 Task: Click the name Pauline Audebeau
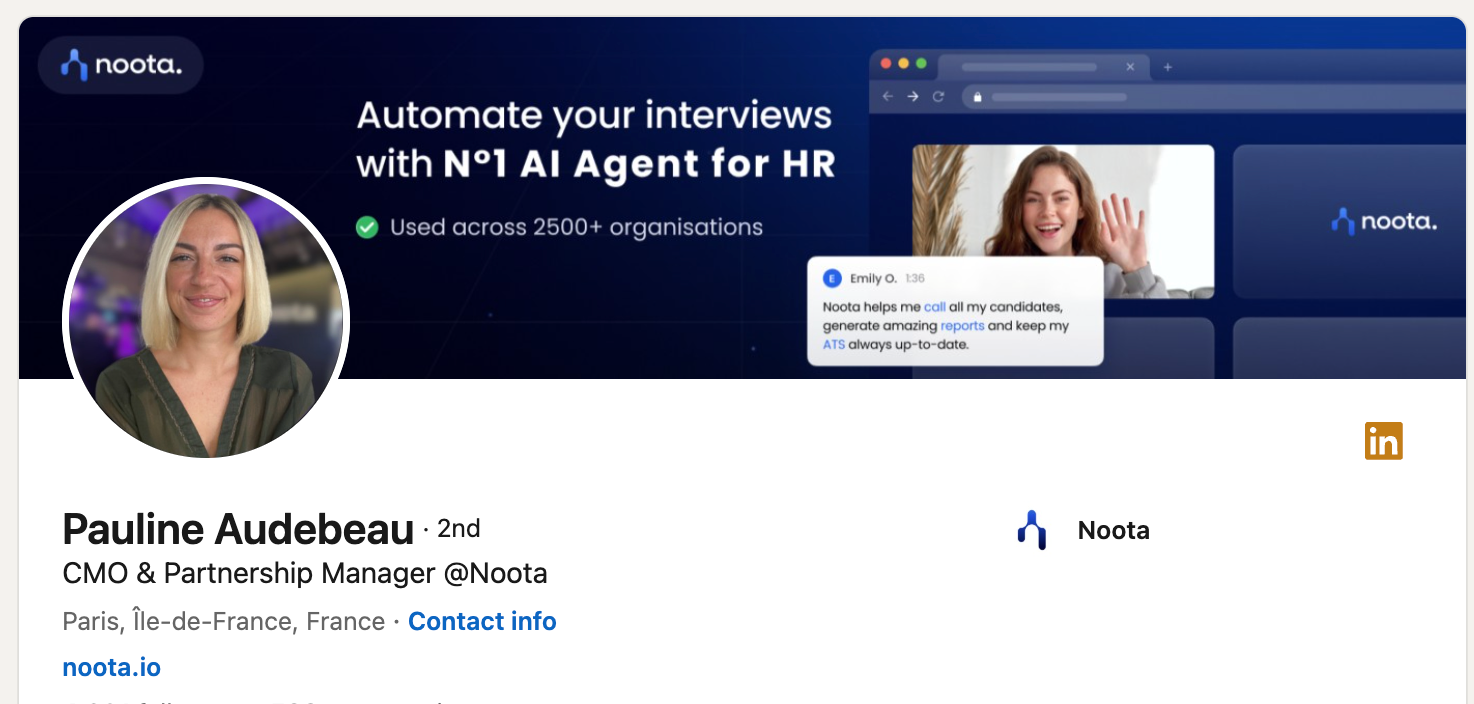coord(238,529)
